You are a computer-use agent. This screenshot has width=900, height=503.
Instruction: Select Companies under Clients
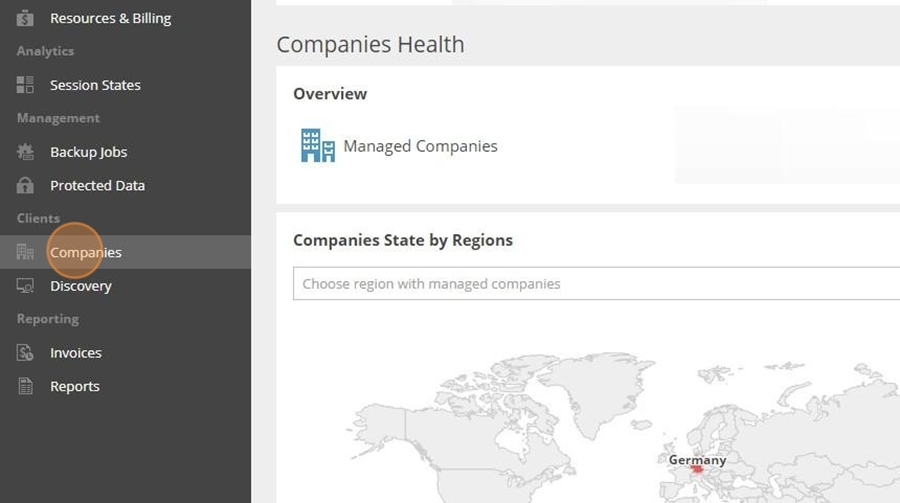click(x=125, y=252)
